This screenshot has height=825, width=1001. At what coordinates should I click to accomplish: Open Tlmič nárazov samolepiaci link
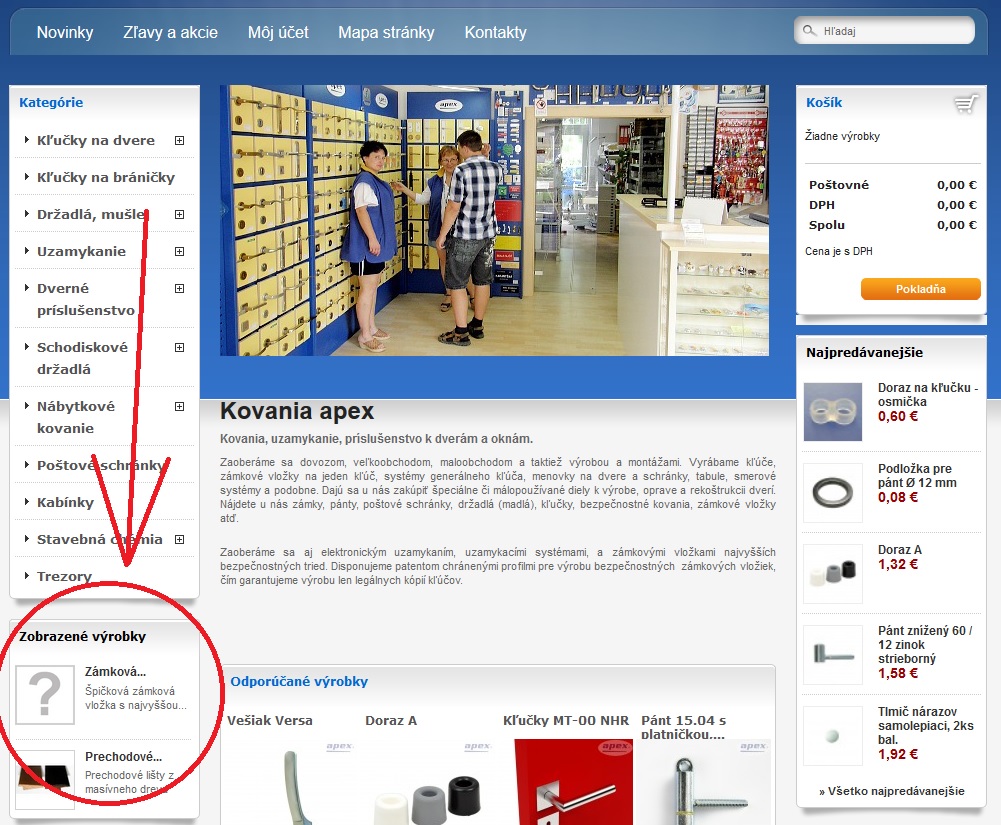tap(926, 726)
